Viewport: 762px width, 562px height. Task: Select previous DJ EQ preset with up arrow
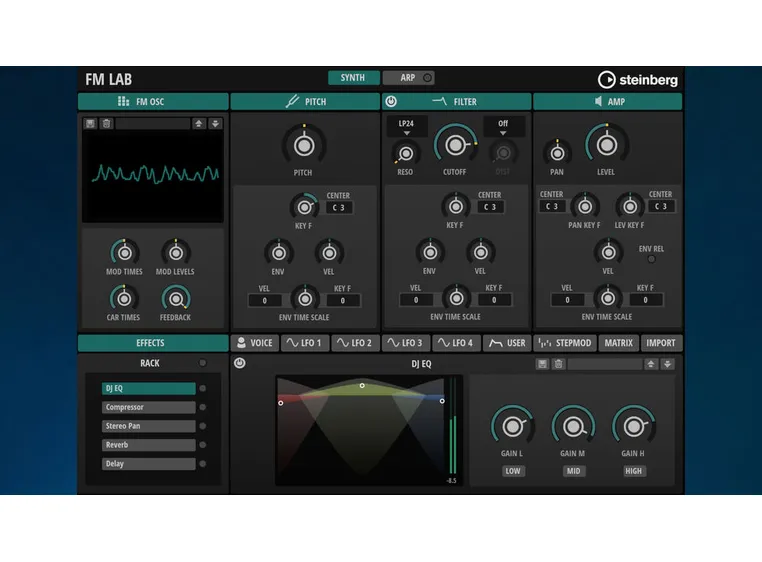pos(651,364)
